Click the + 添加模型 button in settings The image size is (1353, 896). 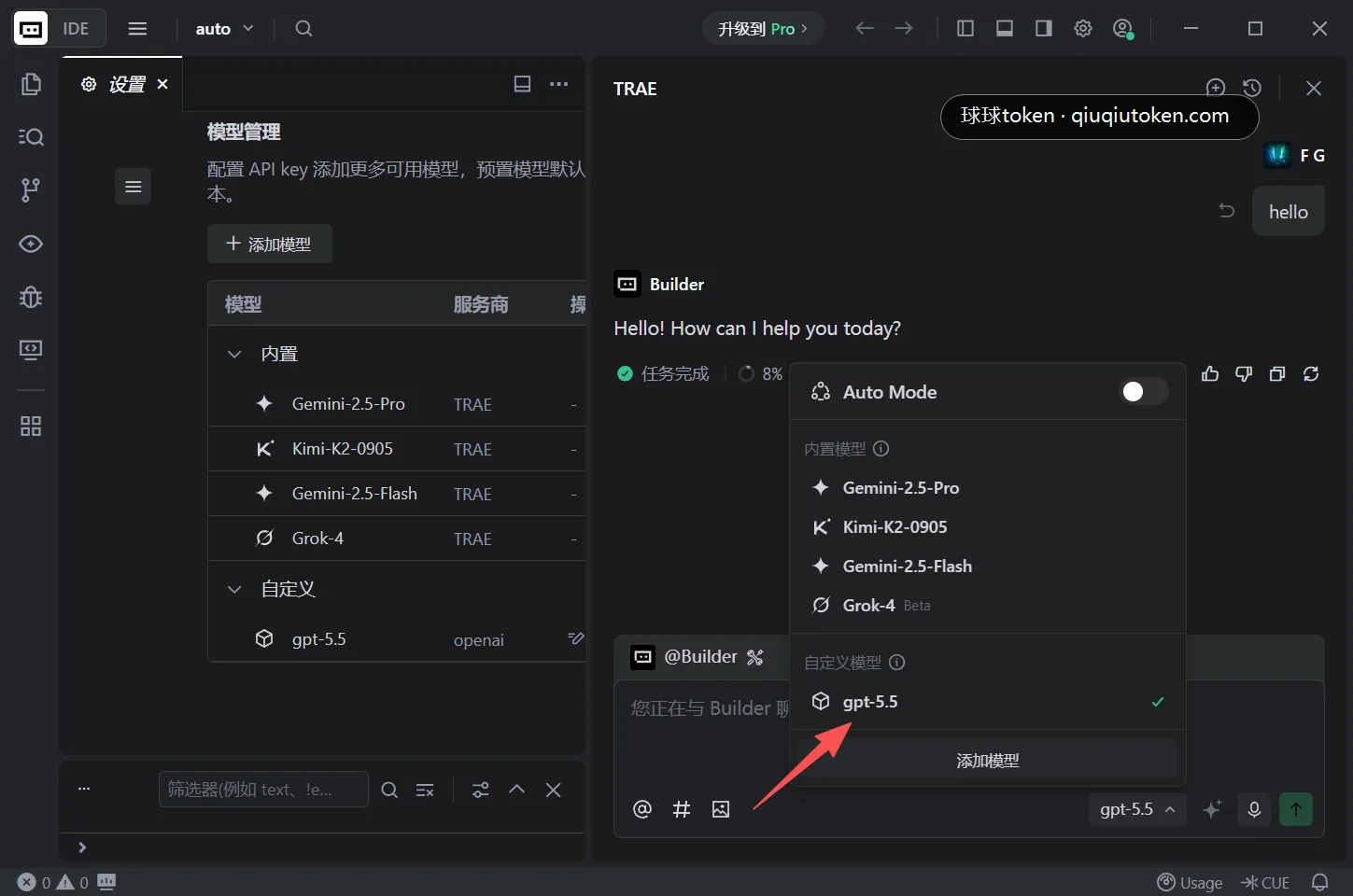[270, 244]
